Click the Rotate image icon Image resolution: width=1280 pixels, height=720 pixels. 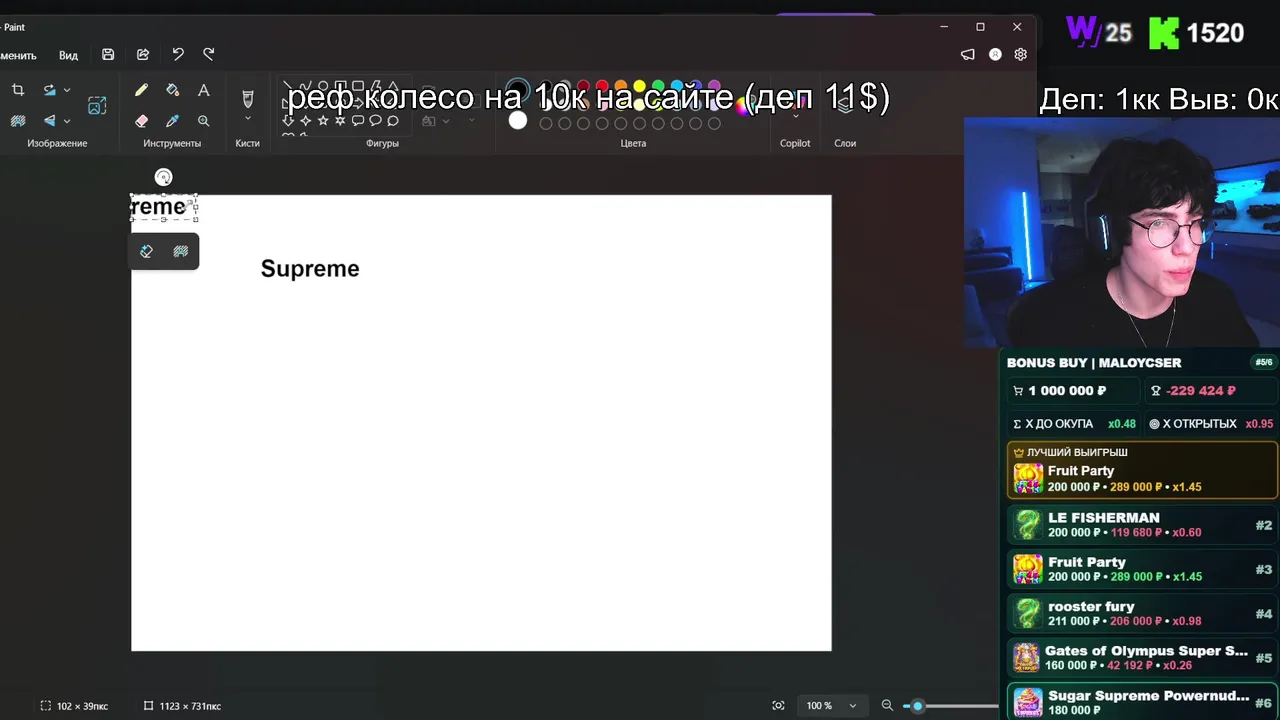[x=49, y=90]
